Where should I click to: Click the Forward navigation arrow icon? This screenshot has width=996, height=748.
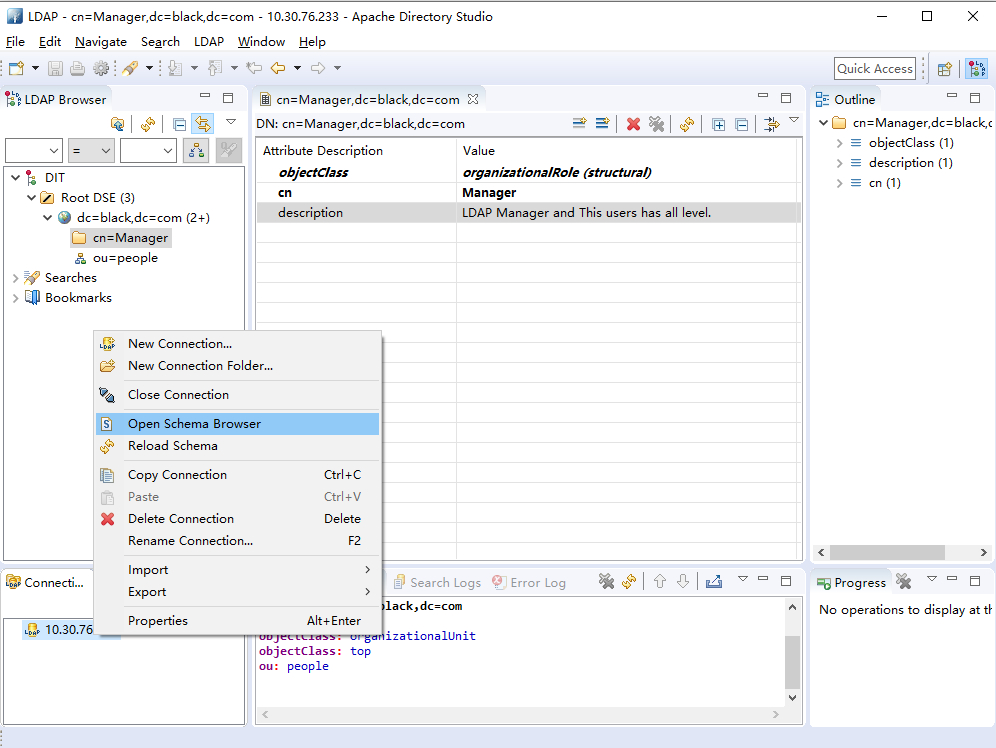point(318,68)
